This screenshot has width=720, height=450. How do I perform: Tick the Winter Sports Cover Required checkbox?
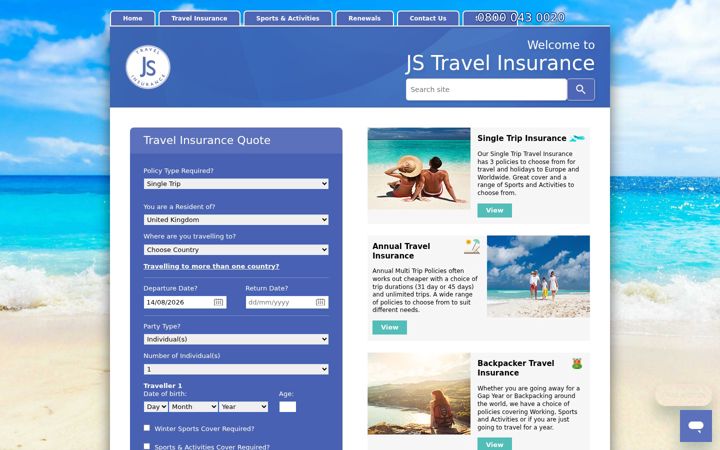147,428
